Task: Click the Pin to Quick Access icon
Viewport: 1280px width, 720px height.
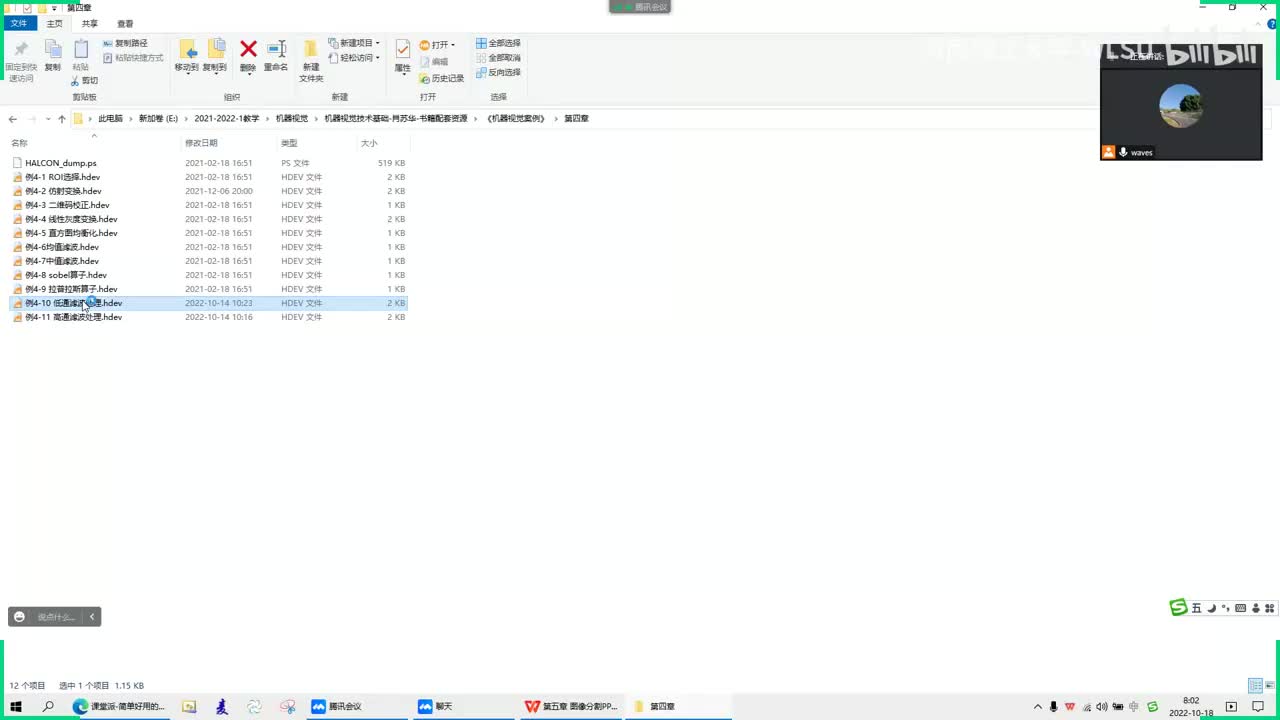Action: pyautogui.click(x=20, y=50)
